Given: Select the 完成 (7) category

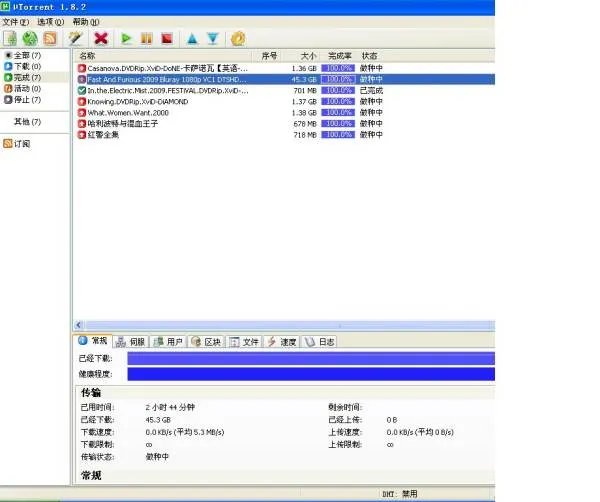Looking at the screenshot, I should (x=23, y=78).
